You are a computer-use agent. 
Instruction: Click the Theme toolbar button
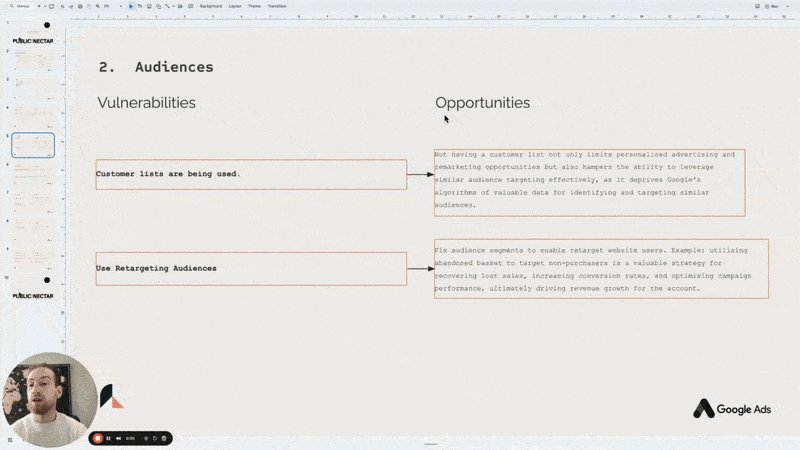[x=254, y=6]
